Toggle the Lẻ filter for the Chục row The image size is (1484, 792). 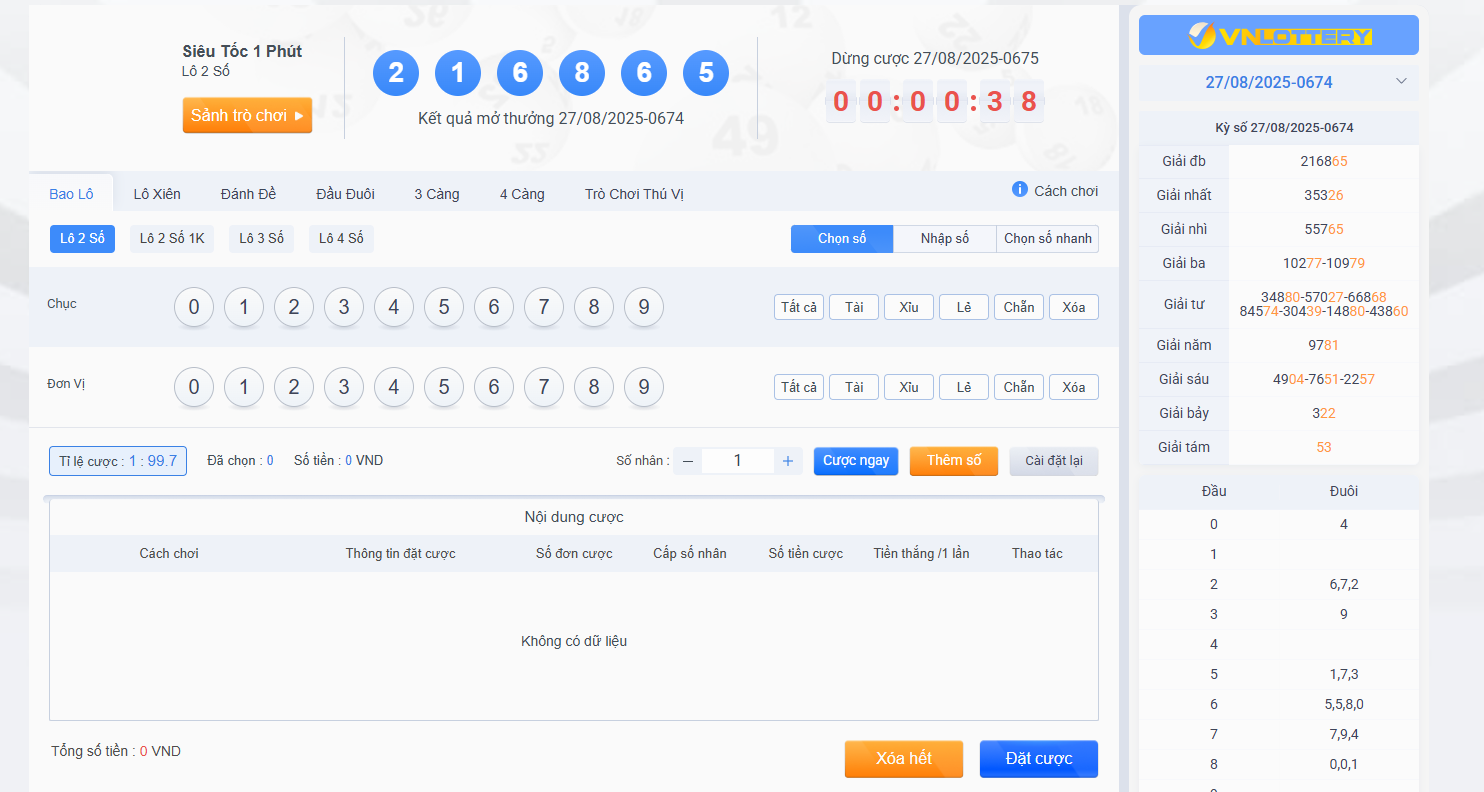(x=963, y=307)
